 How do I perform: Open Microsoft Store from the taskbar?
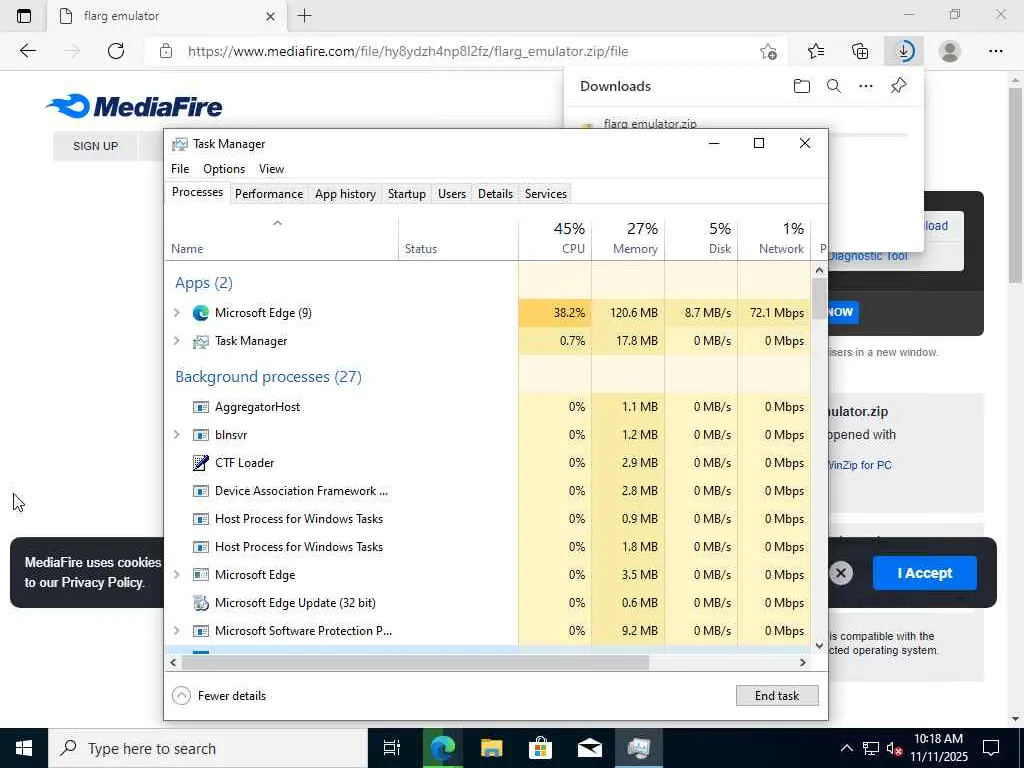click(540, 748)
